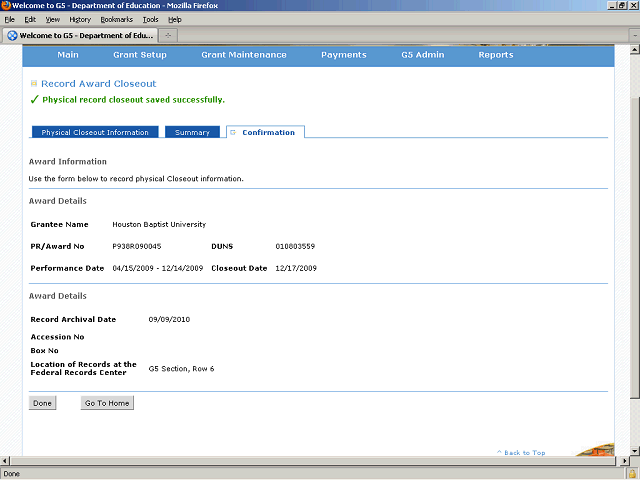Screen dimensions: 640x480
Task: Open the File menu
Action: tap(9, 20)
